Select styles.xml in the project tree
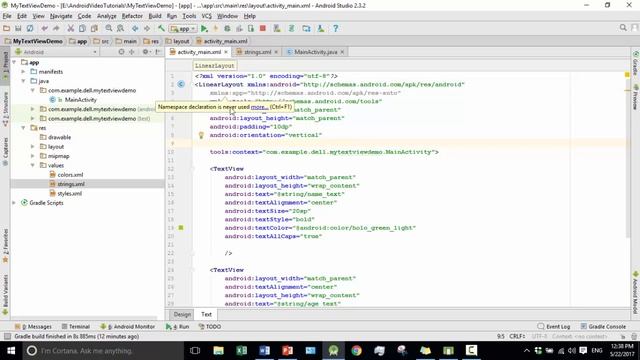Image resolution: width=640 pixels, height=360 pixels. click(69, 193)
